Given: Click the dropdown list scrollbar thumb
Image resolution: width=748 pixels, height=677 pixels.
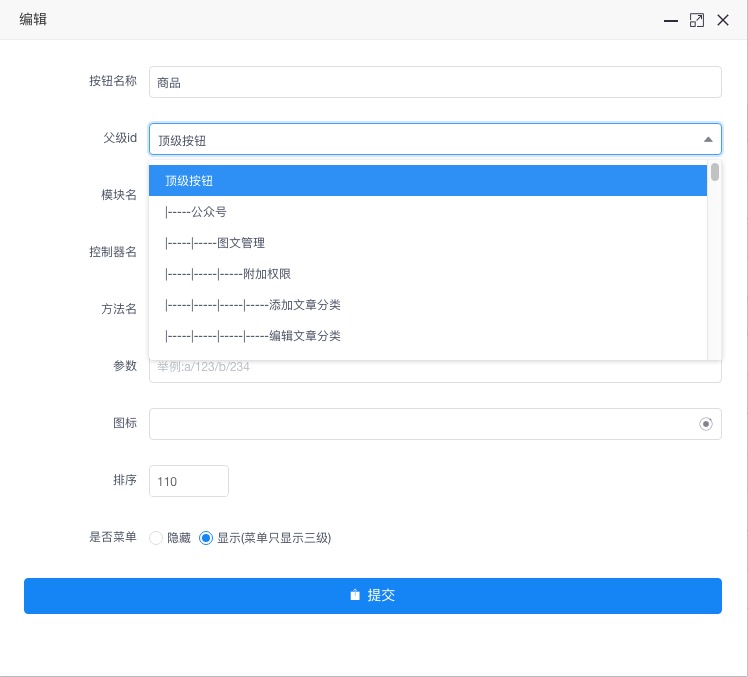Looking at the screenshot, I should [x=715, y=172].
